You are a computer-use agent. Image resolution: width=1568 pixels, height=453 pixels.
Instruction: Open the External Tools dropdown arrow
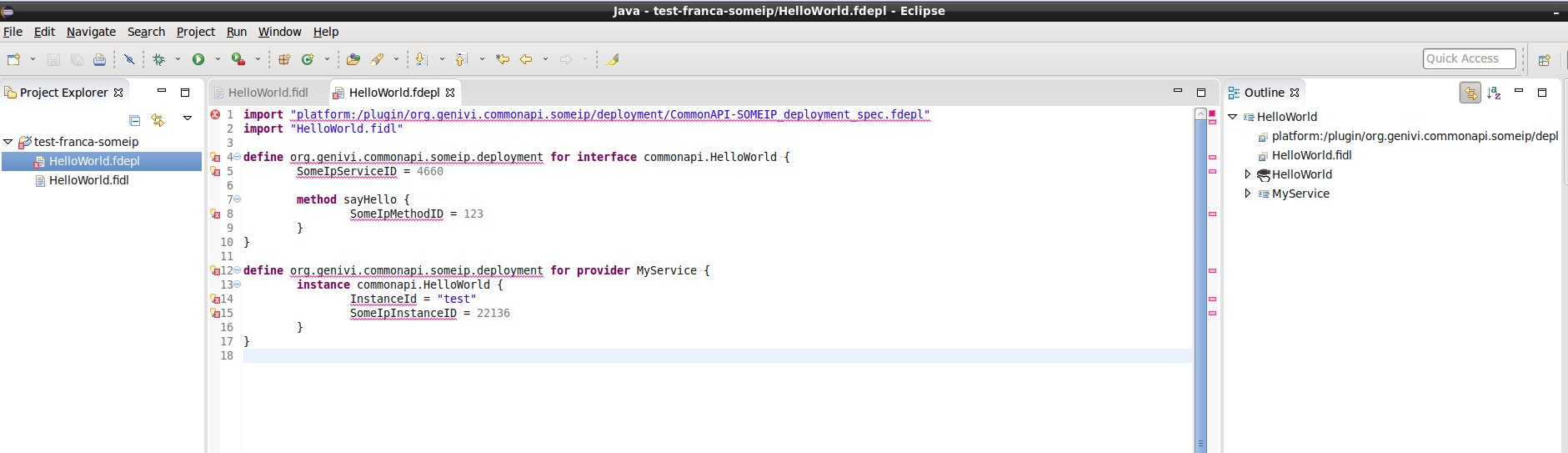[x=258, y=59]
